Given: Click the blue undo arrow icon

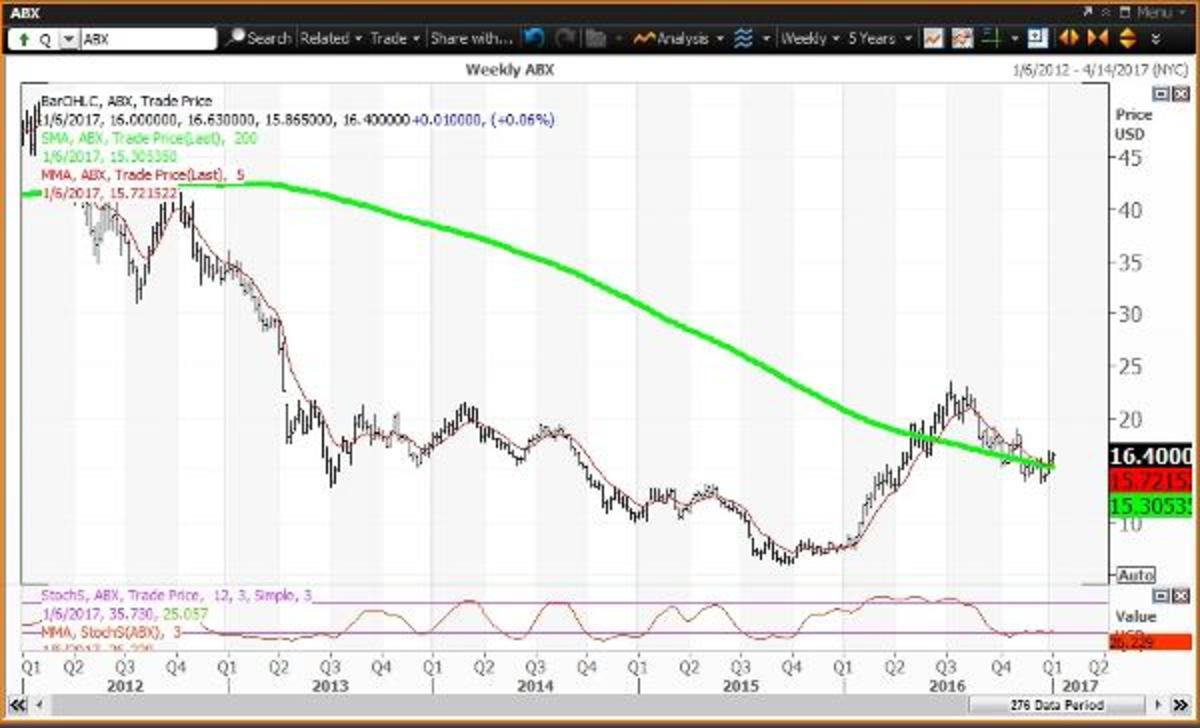Looking at the screenshot, I should [x=534, y=39].
